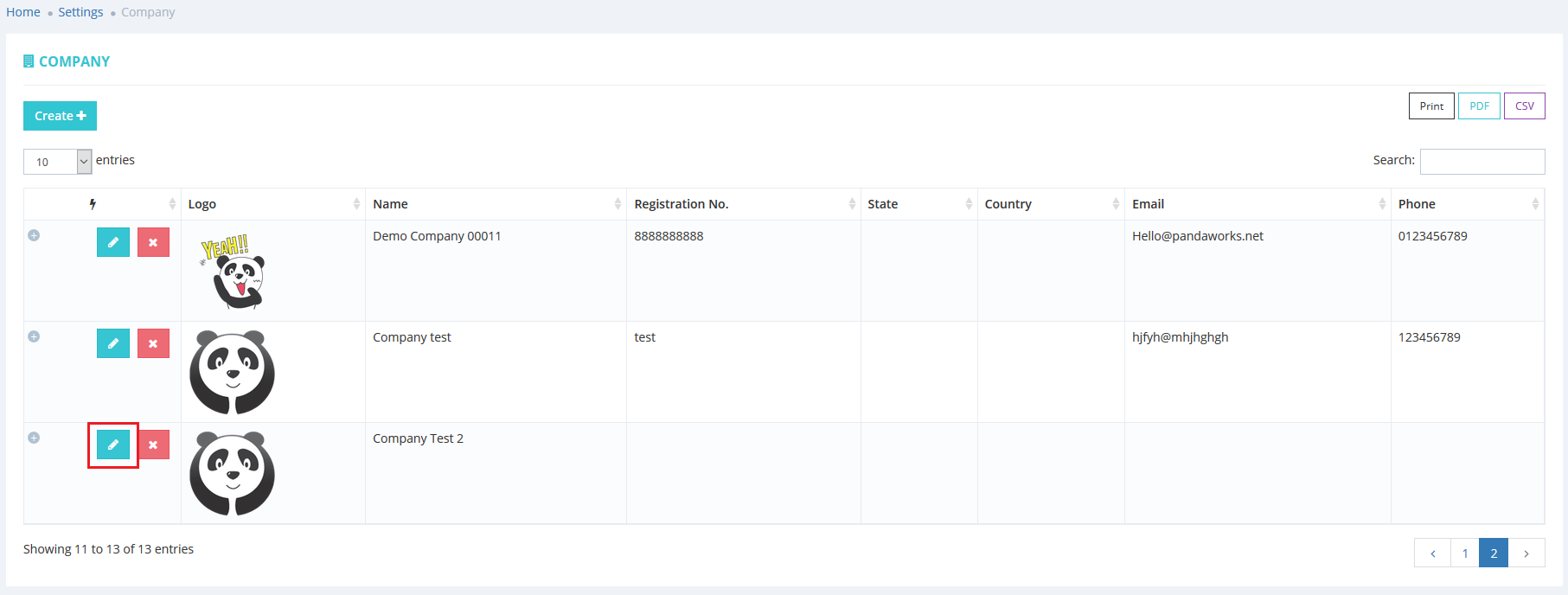Click the Create button

point(60,116)
